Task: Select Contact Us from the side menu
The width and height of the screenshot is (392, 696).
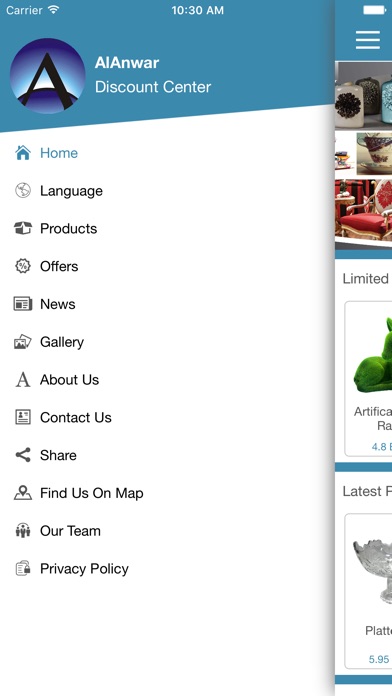Action: [167, 417]
